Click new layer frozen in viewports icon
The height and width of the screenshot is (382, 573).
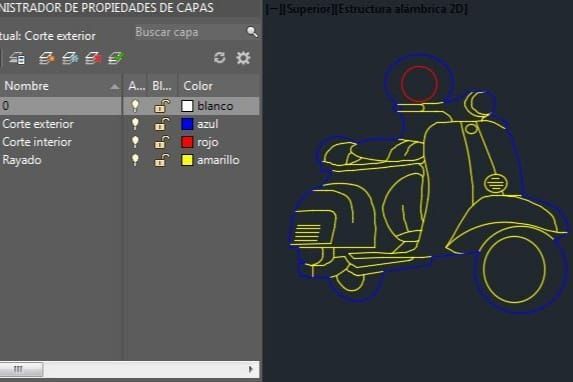(70, 58)
